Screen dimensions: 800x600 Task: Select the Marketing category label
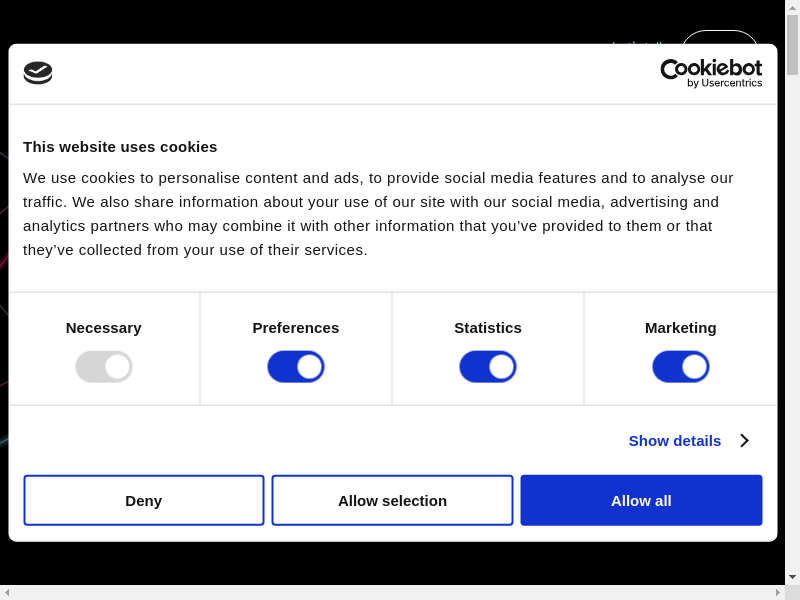681,328
